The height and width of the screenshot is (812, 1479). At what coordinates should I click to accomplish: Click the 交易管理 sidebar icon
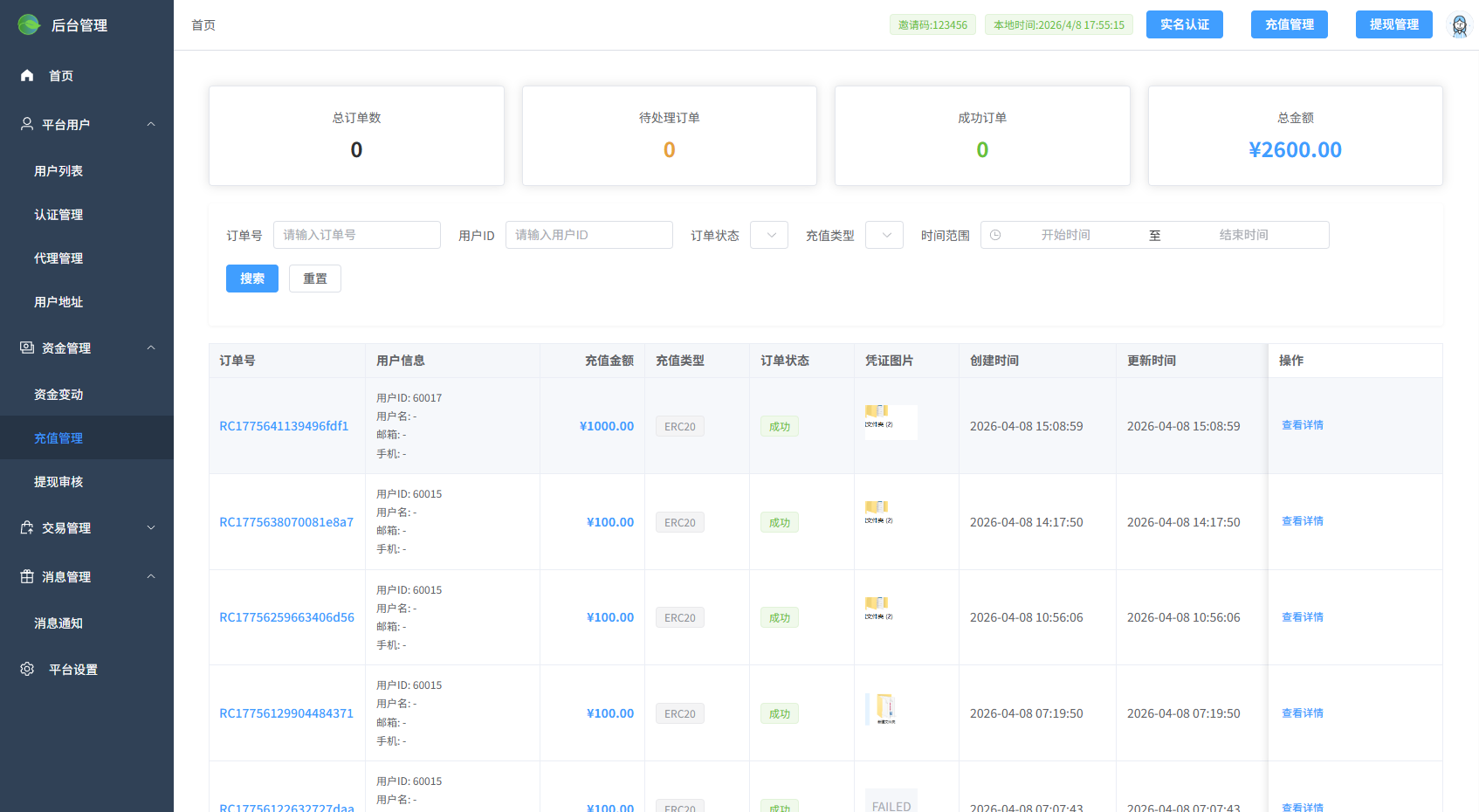[x=26, y=527]
